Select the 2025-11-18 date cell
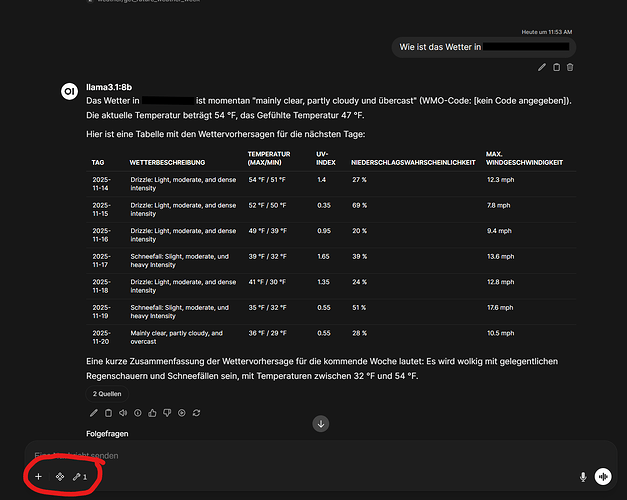627x500 pixels. click(102, 286)
